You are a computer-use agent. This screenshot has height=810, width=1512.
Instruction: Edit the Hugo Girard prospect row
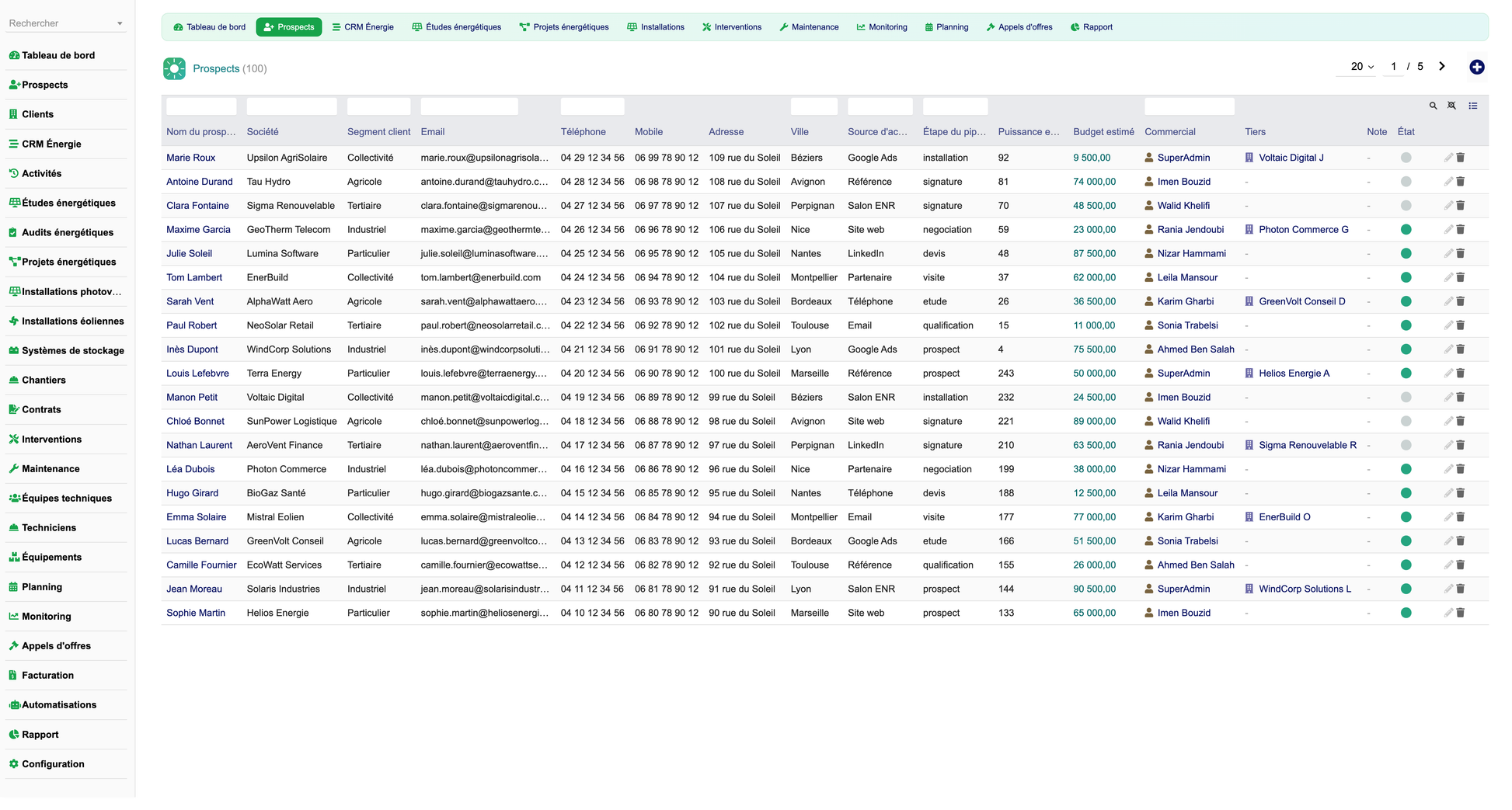coord(1448,493)
